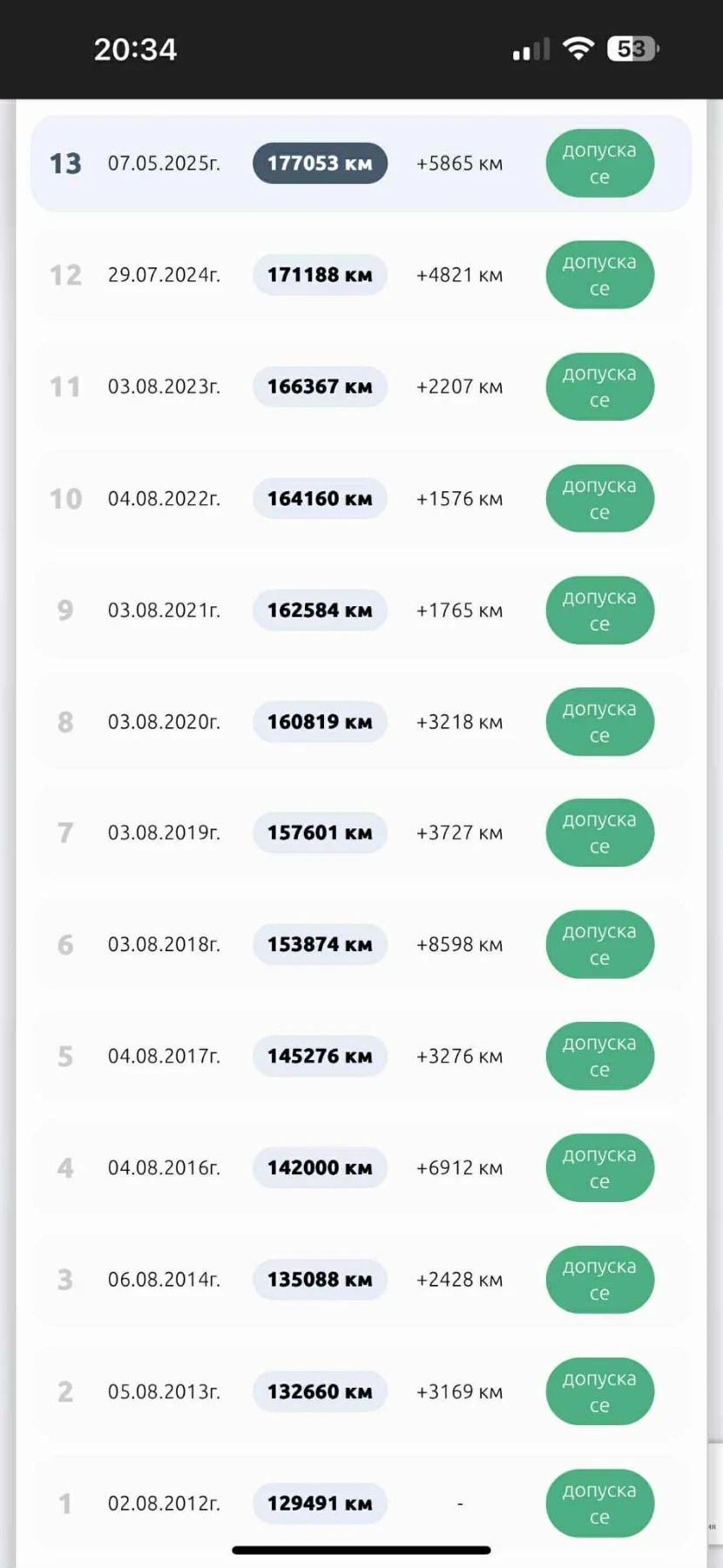
Task: Tap the 177053 км mileage badge
Action: coord(320,164)
